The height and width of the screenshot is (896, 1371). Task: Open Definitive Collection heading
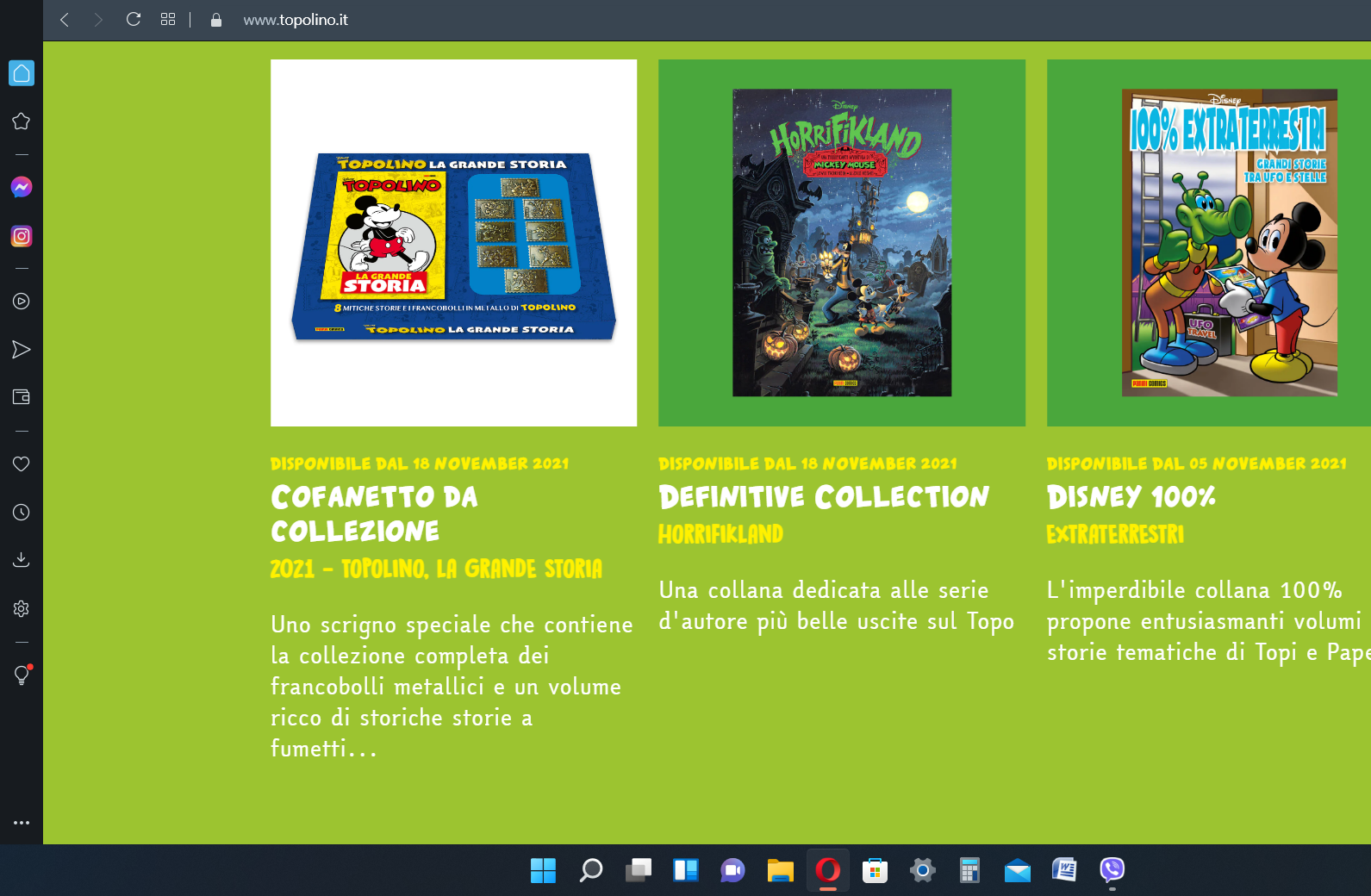tap(824, 497)
